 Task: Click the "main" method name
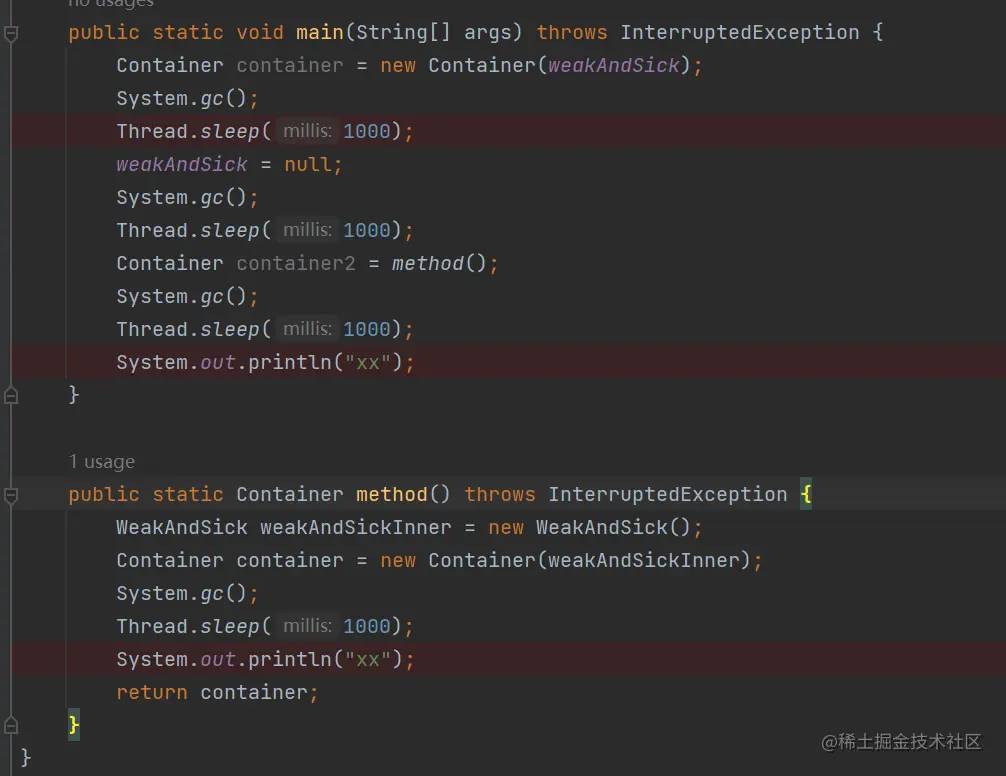[319, 33]
